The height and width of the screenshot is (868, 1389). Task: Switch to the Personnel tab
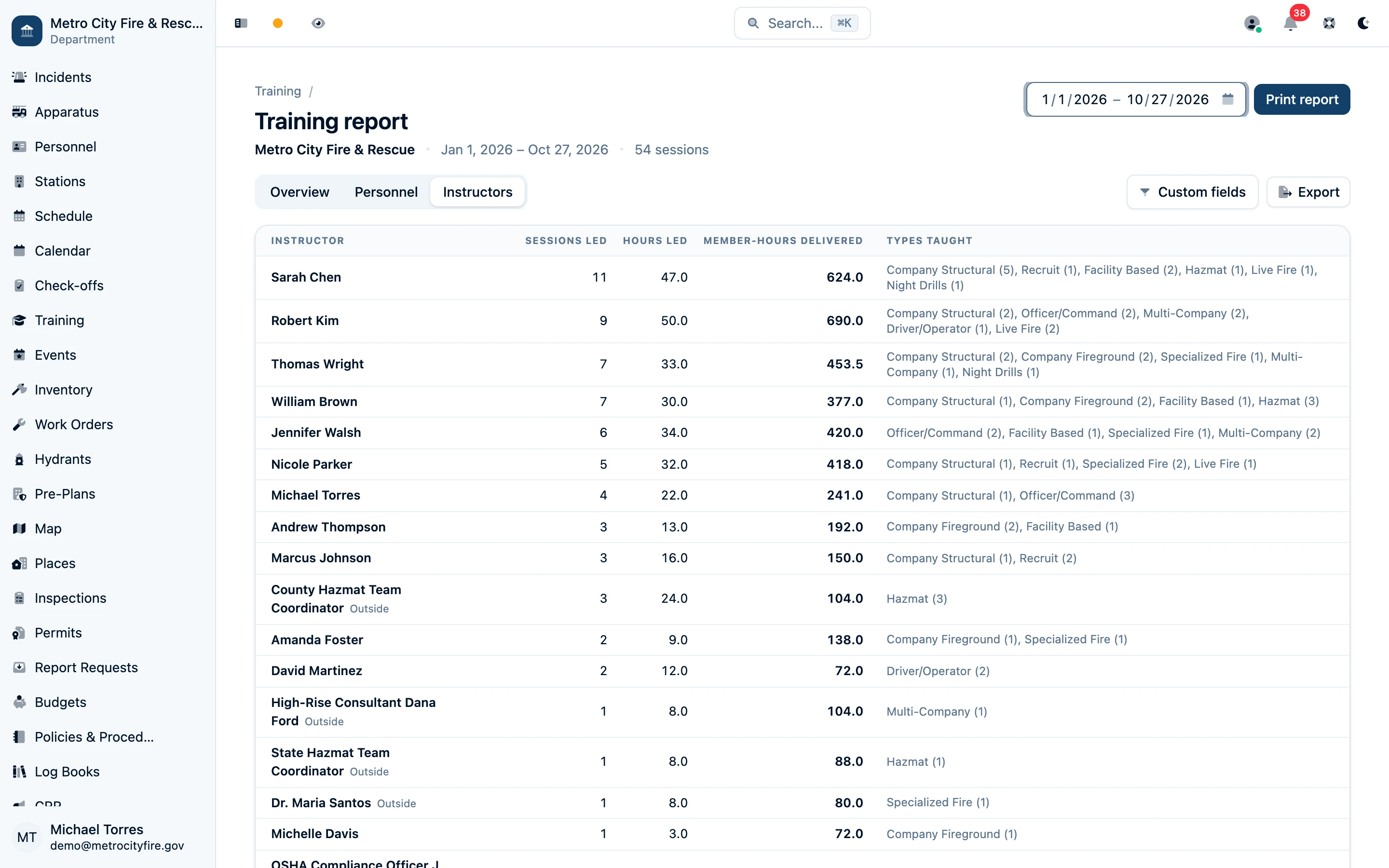click(386, 192)
